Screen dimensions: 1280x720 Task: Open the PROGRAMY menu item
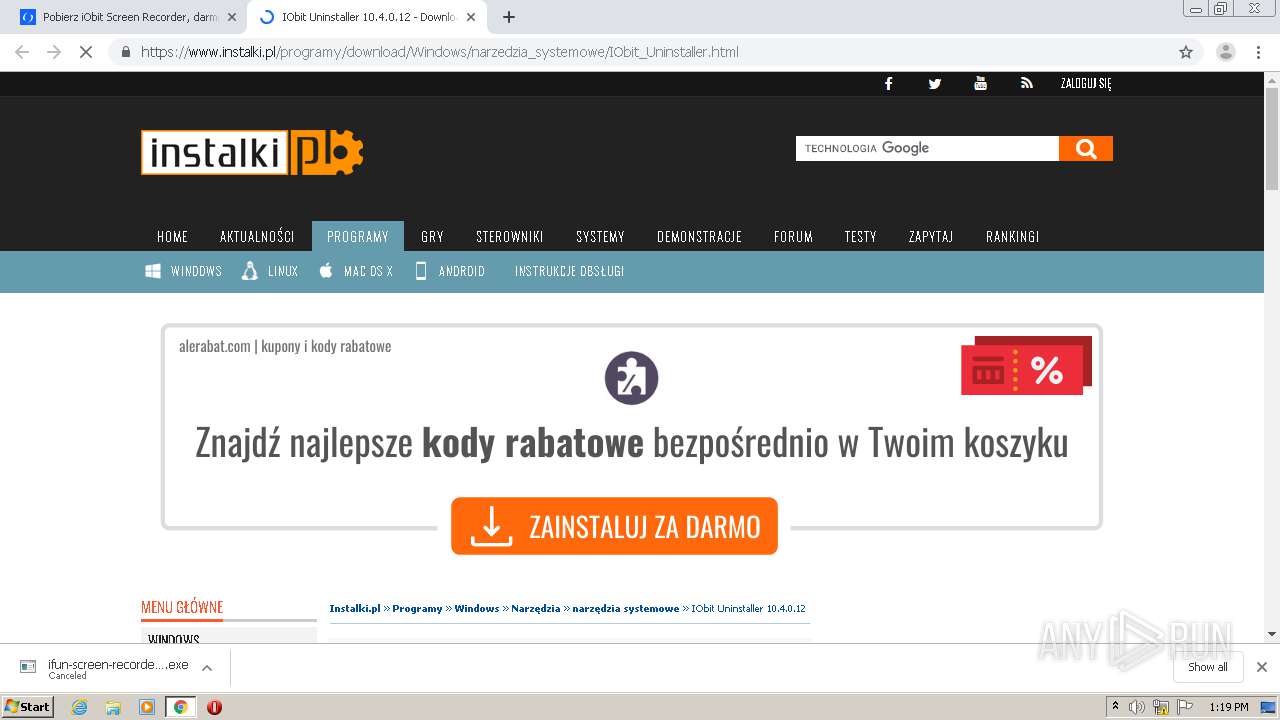(358, 237)
